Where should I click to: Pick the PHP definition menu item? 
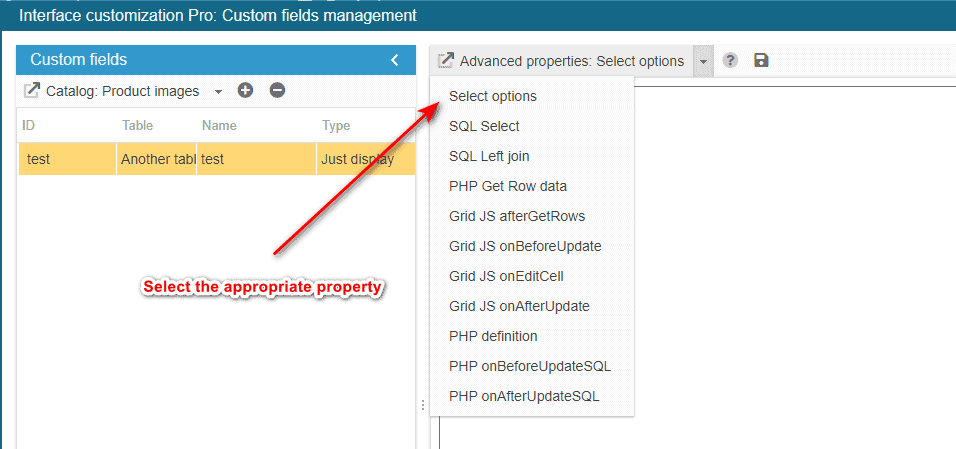(x=493, y=336)
